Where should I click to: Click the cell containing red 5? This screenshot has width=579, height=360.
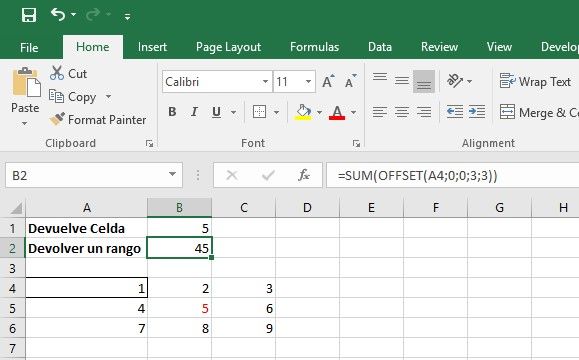tap(179, 308)
